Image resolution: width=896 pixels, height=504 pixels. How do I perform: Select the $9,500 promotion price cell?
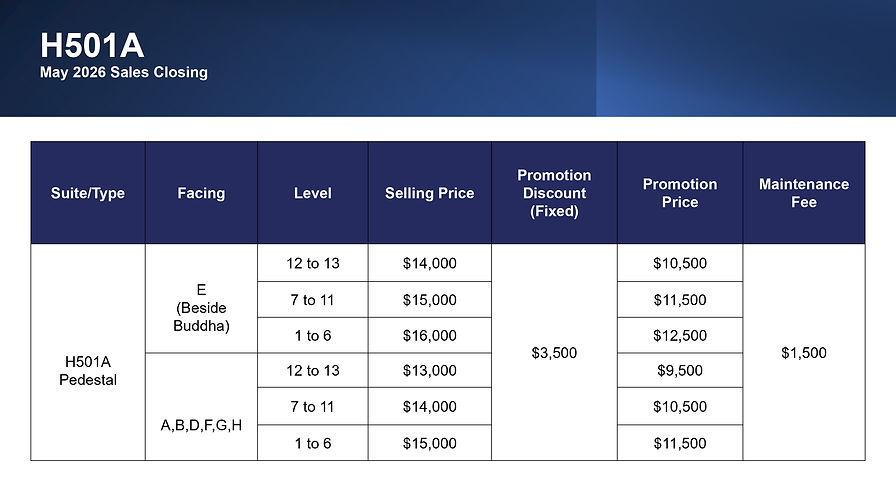click(x=680, y=370)
